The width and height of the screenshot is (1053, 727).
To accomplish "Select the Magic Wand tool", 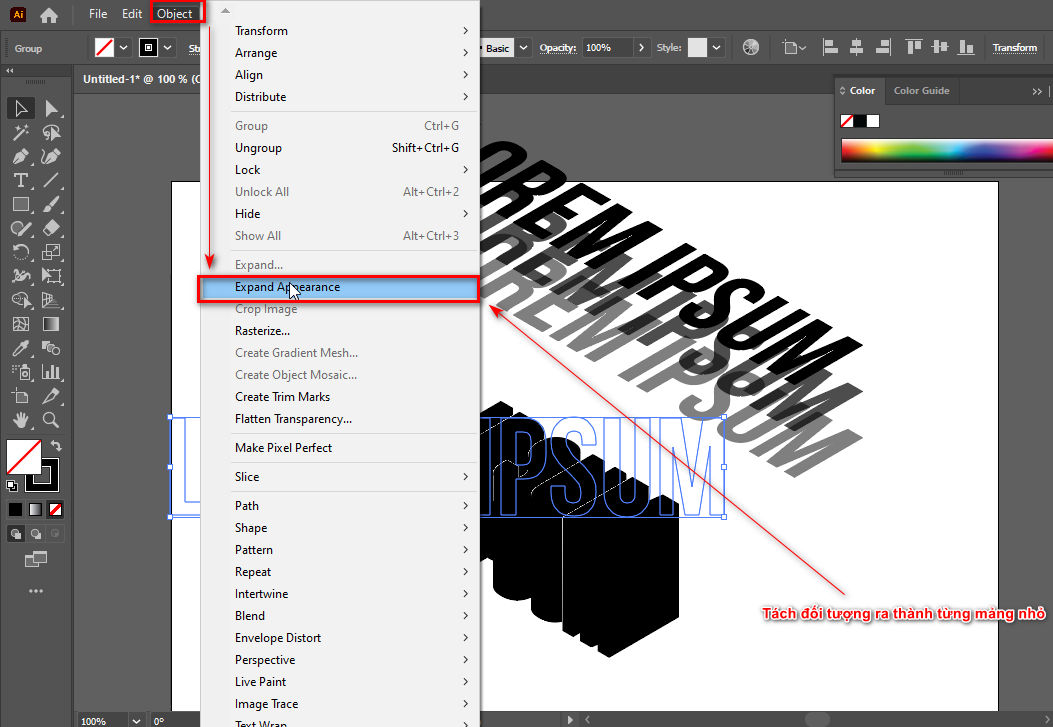I will coord(20,132).
